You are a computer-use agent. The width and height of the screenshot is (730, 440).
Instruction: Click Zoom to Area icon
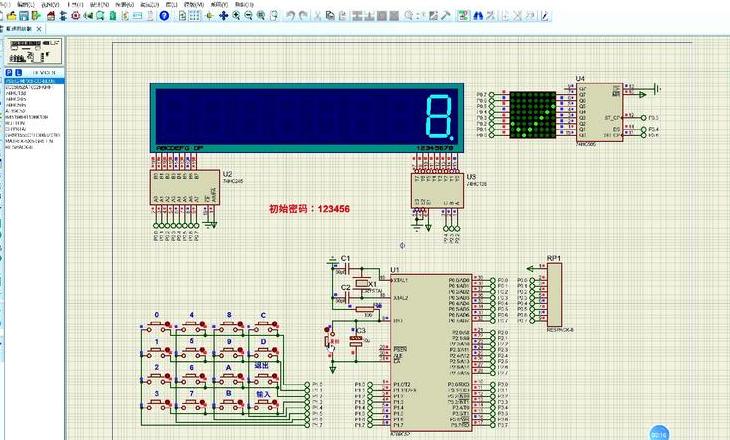click(x=274, y=16)
